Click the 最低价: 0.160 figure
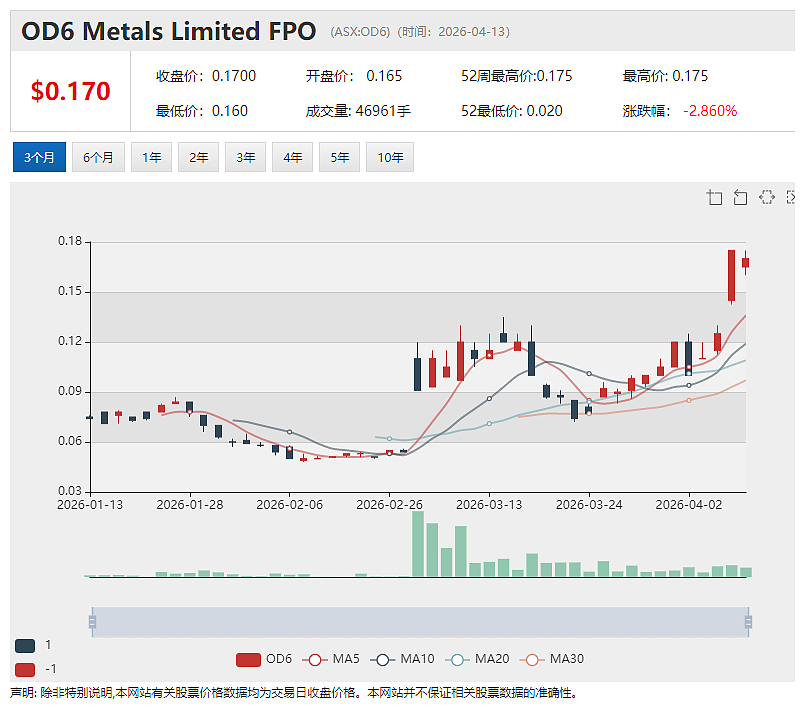Viewport: 808px width, 715px height. (202, 111)
